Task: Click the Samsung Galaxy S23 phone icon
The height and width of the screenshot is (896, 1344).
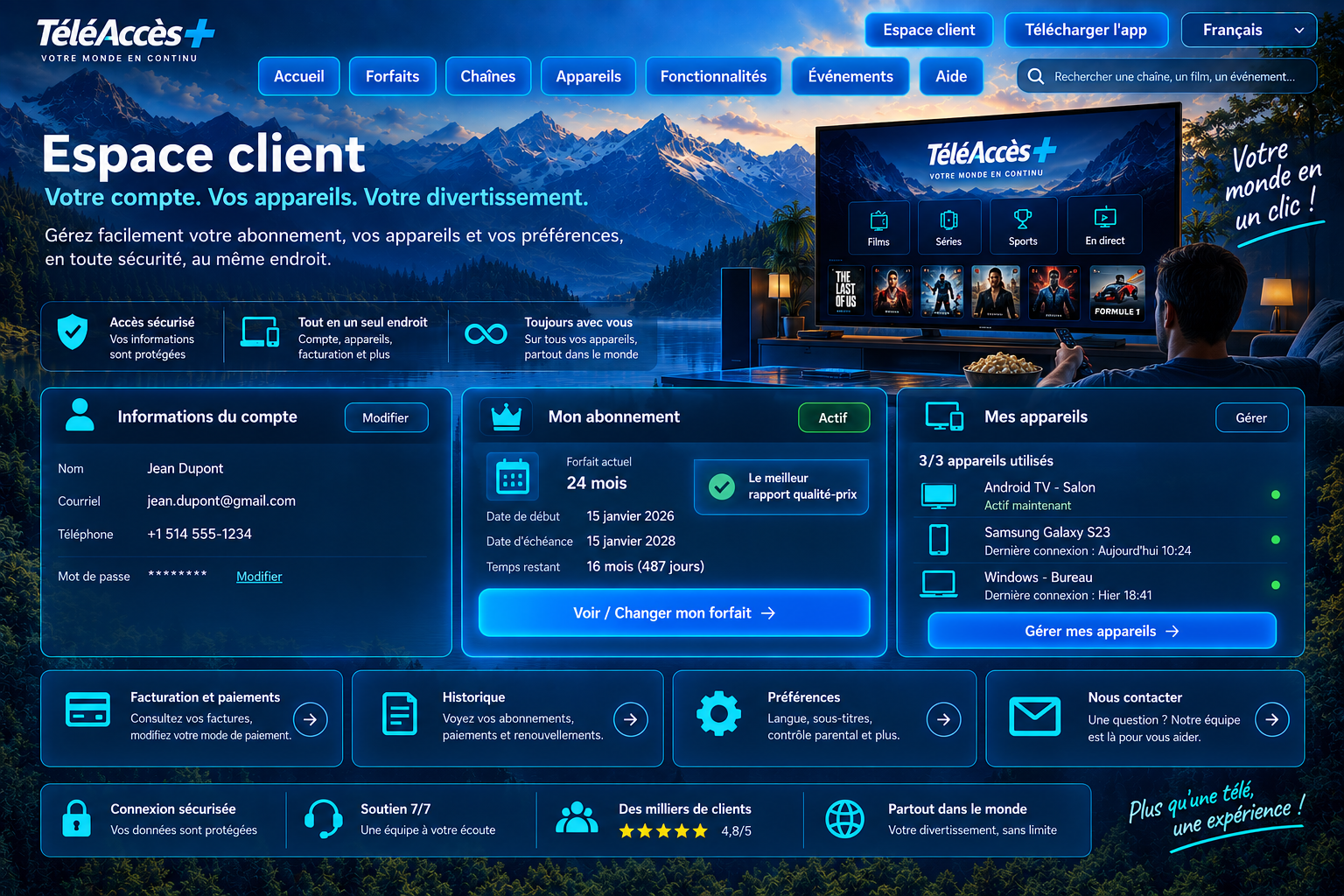Action: tap(938, 539)
